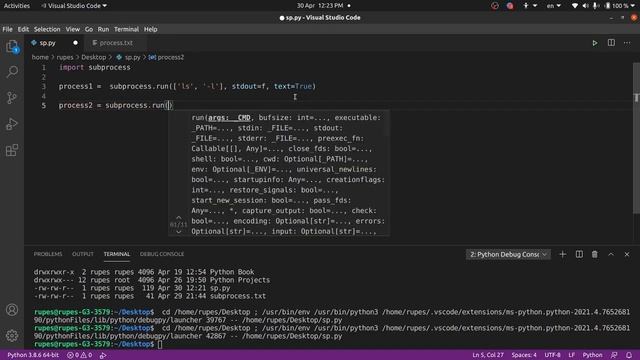Go to line via Ln 5, Col 27
640x360 pixels.
488,355
